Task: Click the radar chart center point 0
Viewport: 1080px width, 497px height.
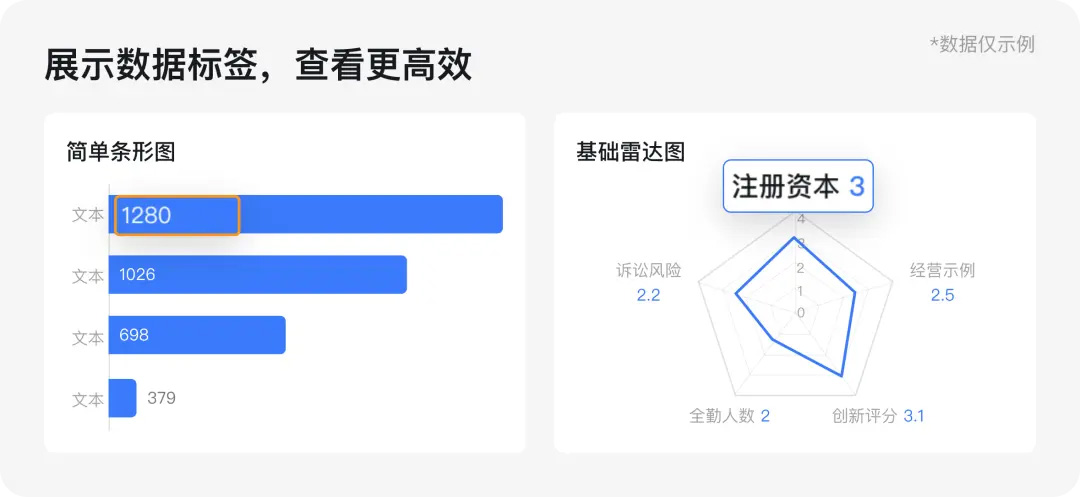Action: click(800, 313)
